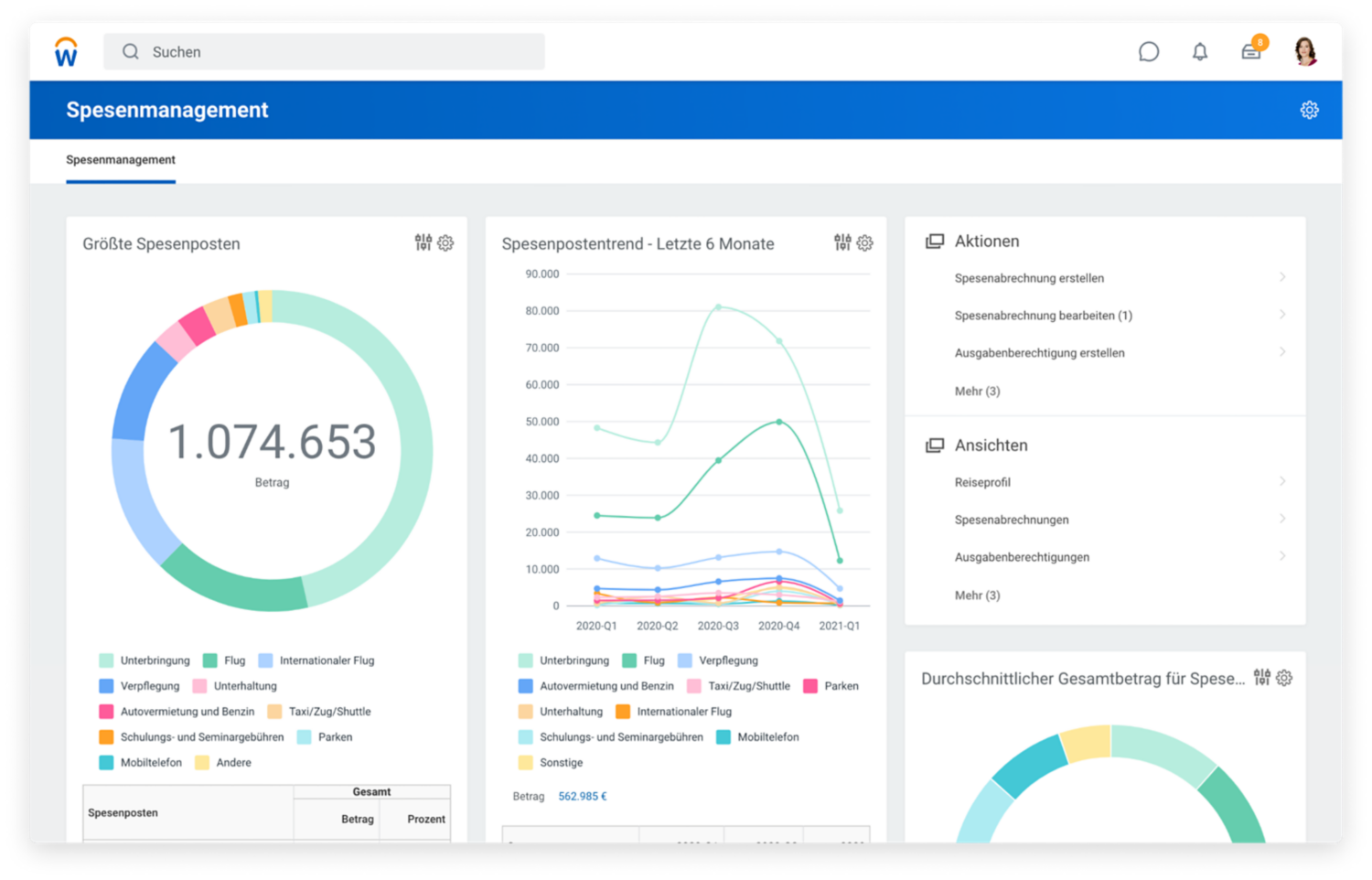Open settings gear of Spesenpostentrend chart

point(865,242)
